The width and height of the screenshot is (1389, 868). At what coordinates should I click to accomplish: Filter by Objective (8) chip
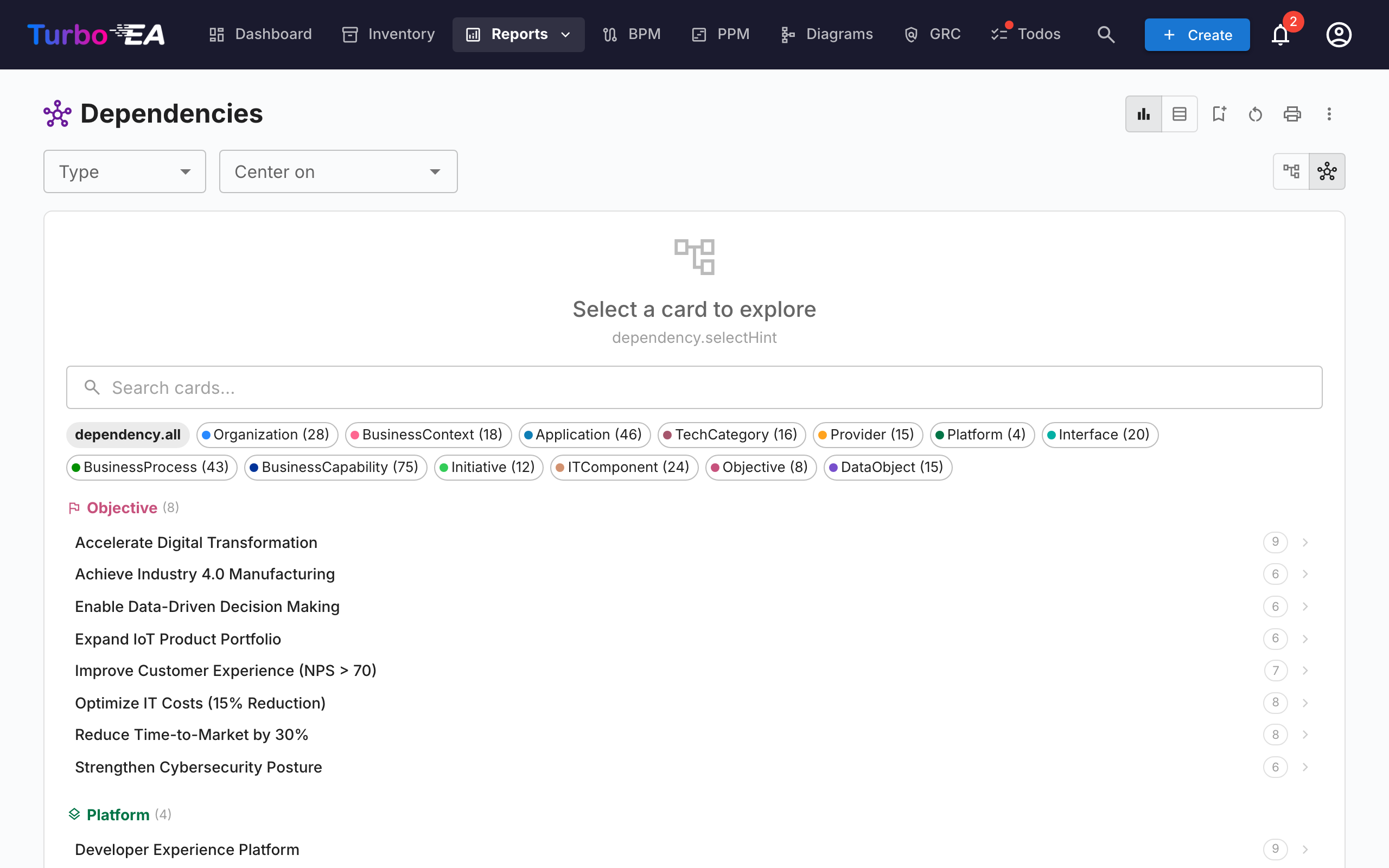tap(761, 467)
